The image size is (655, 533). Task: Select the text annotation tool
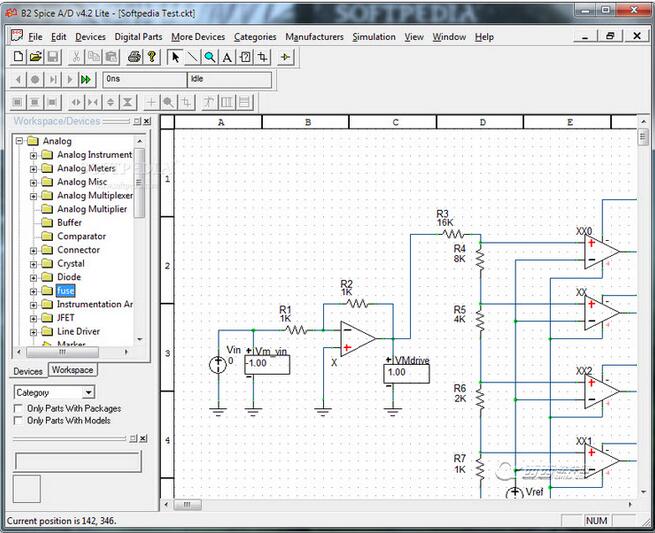coord(227,57)
